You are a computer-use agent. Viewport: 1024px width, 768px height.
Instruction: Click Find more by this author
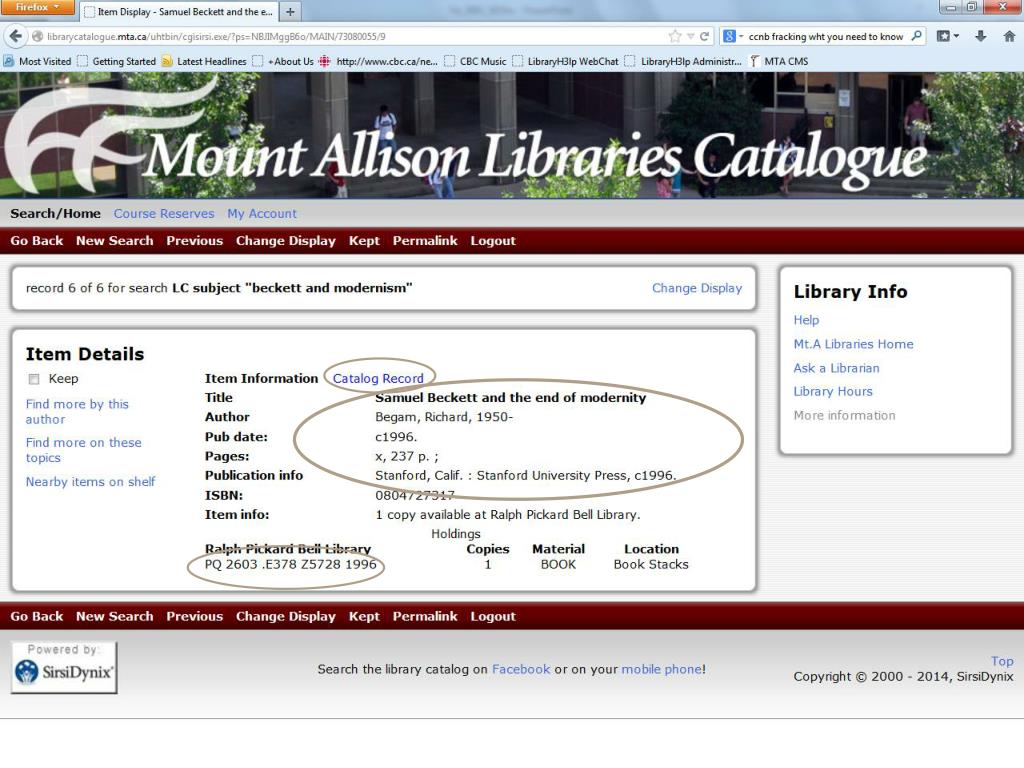[77, 411]
